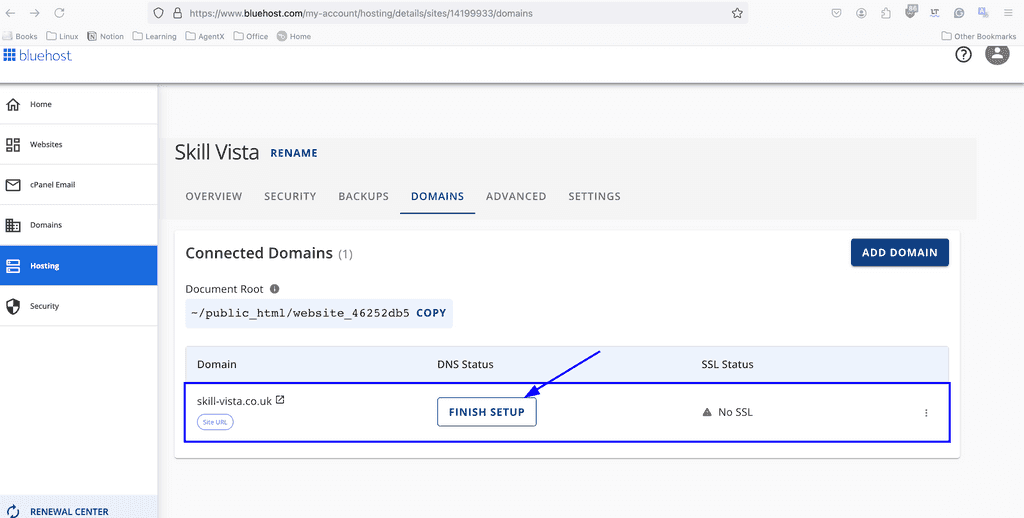Viewport: 1024px width, 518px height.
Task: Switch to the Backups tab
Action: coord(363,197)
